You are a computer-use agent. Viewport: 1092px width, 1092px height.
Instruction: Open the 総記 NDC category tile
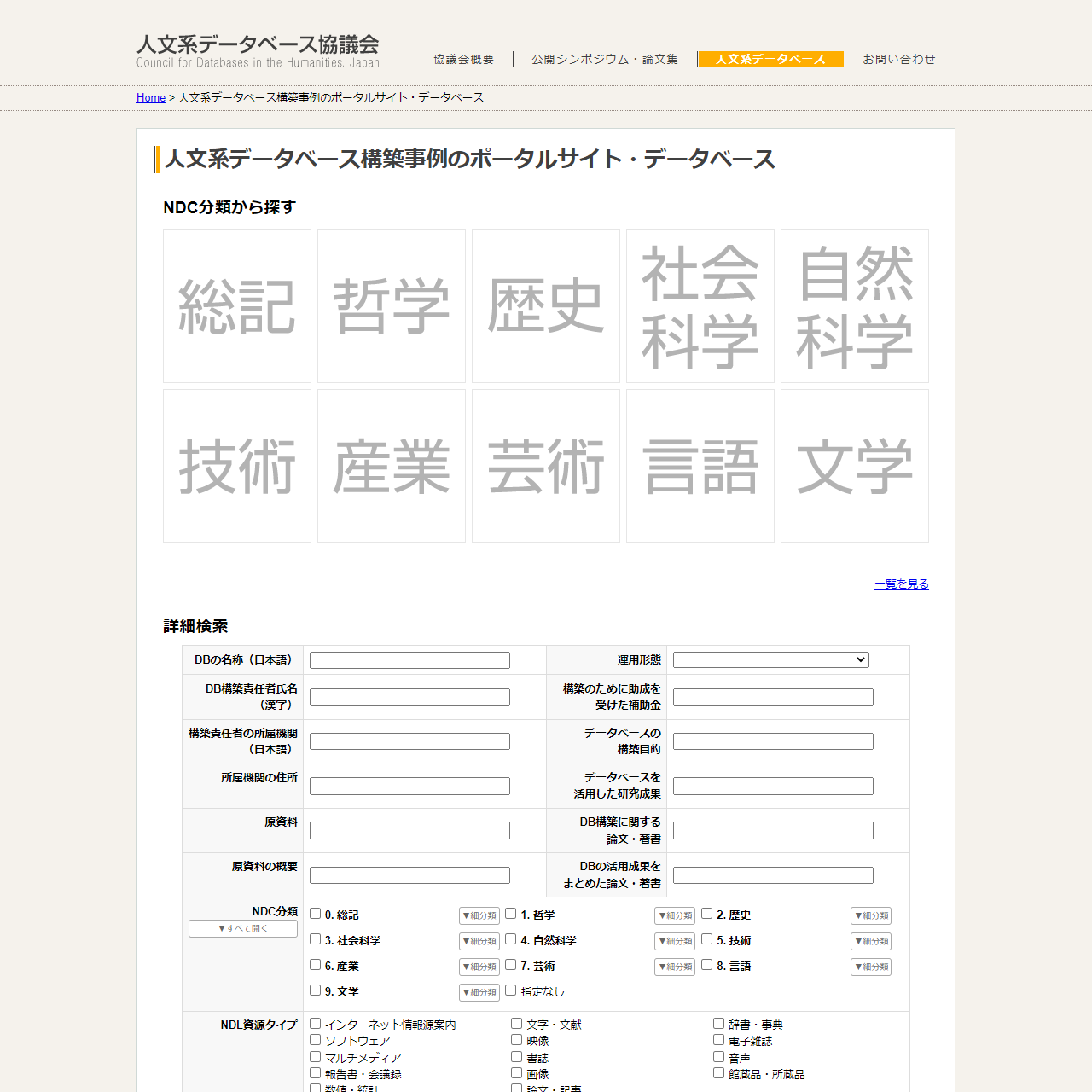pyautogui.click(x=237, y=306)
